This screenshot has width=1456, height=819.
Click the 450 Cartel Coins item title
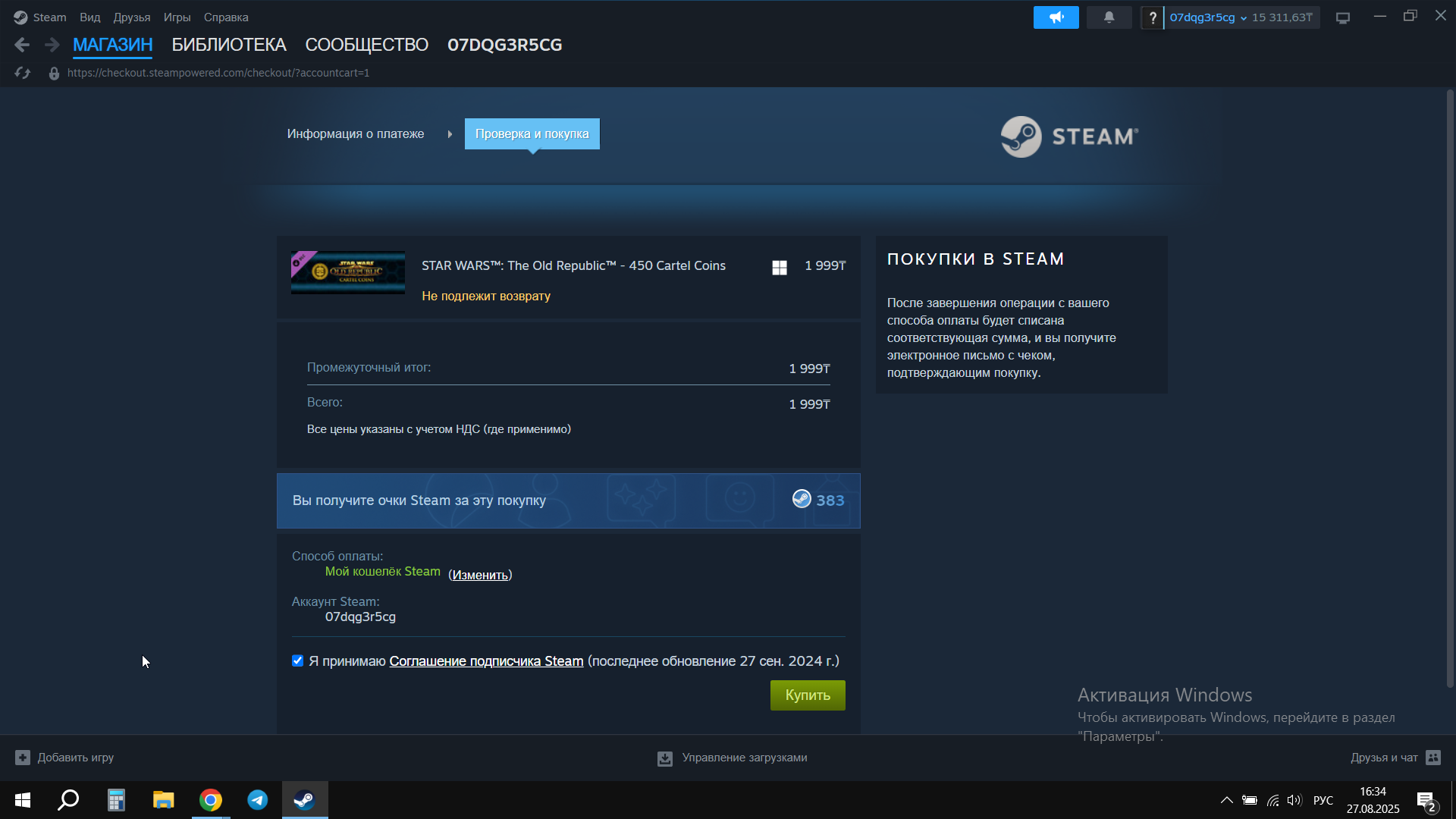click(x=573, y=265)
